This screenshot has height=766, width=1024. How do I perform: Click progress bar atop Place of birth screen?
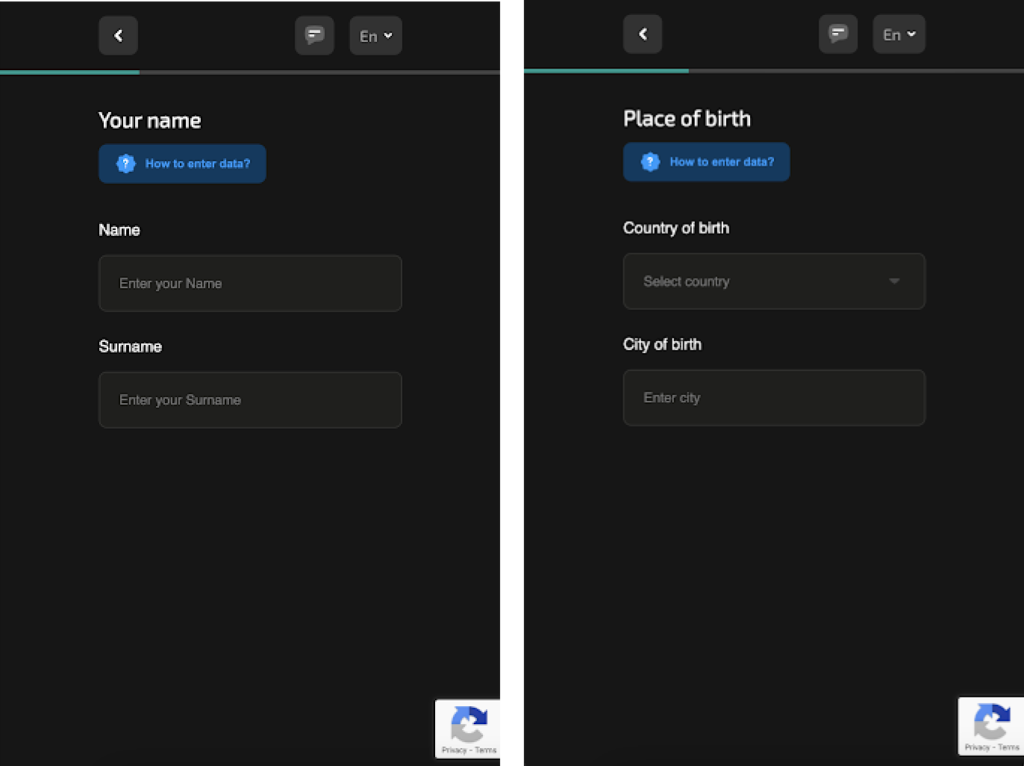pos(773,71)
